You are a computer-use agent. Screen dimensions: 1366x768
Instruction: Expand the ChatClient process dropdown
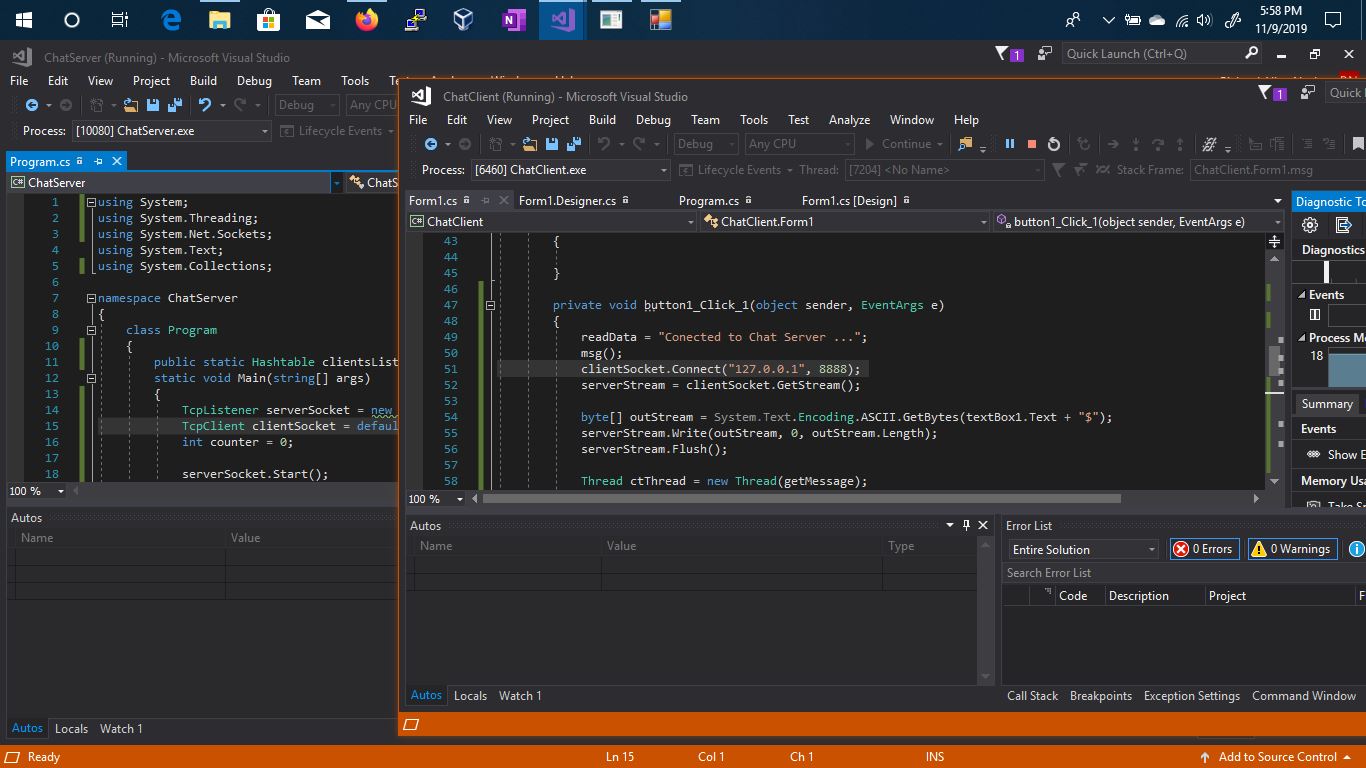click(662, 170)
